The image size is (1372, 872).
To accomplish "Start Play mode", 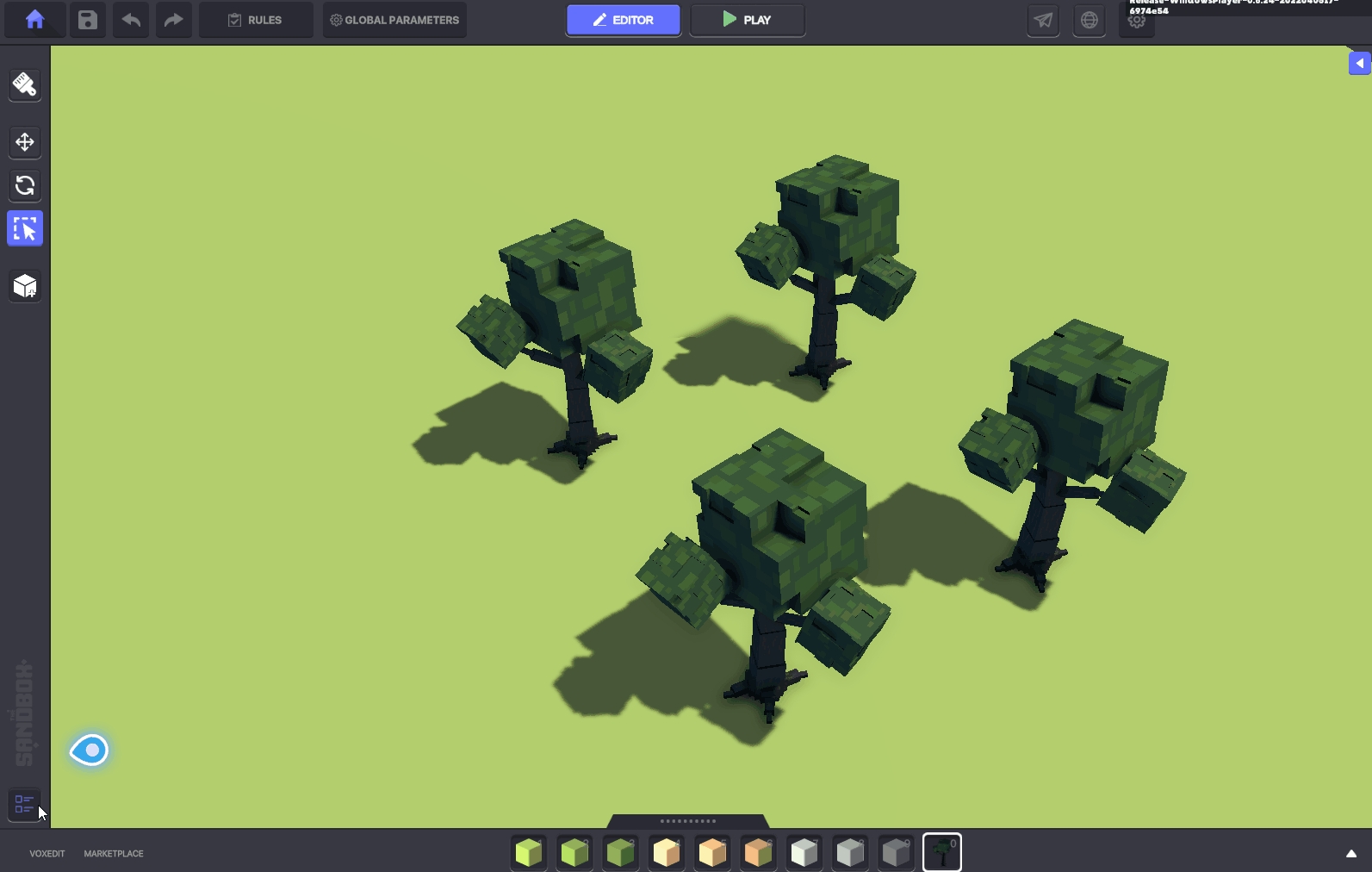I will click(x=747, y=20).
